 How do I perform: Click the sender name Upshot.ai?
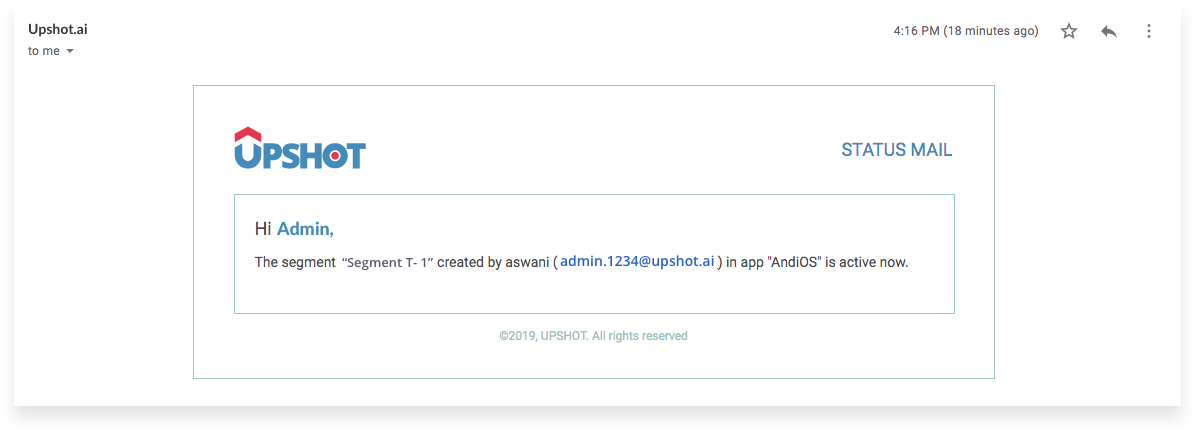(x=58, y=30)
